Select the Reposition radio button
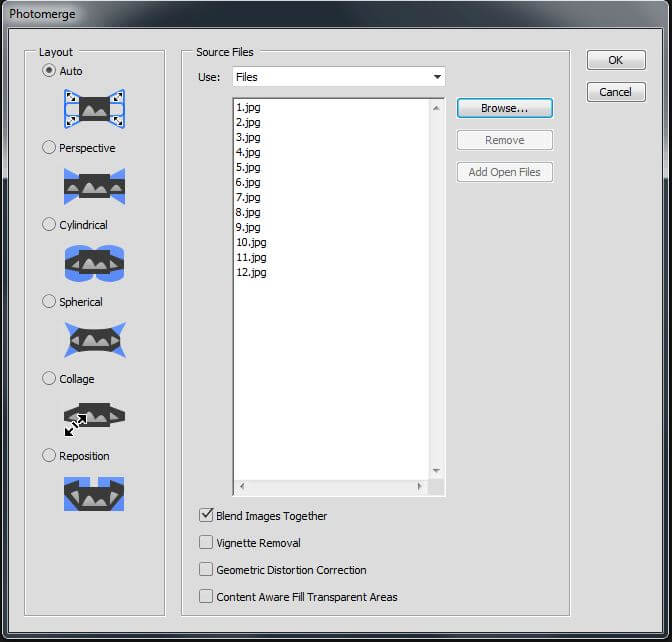This screenshot has height=642, width=672. 49,456
